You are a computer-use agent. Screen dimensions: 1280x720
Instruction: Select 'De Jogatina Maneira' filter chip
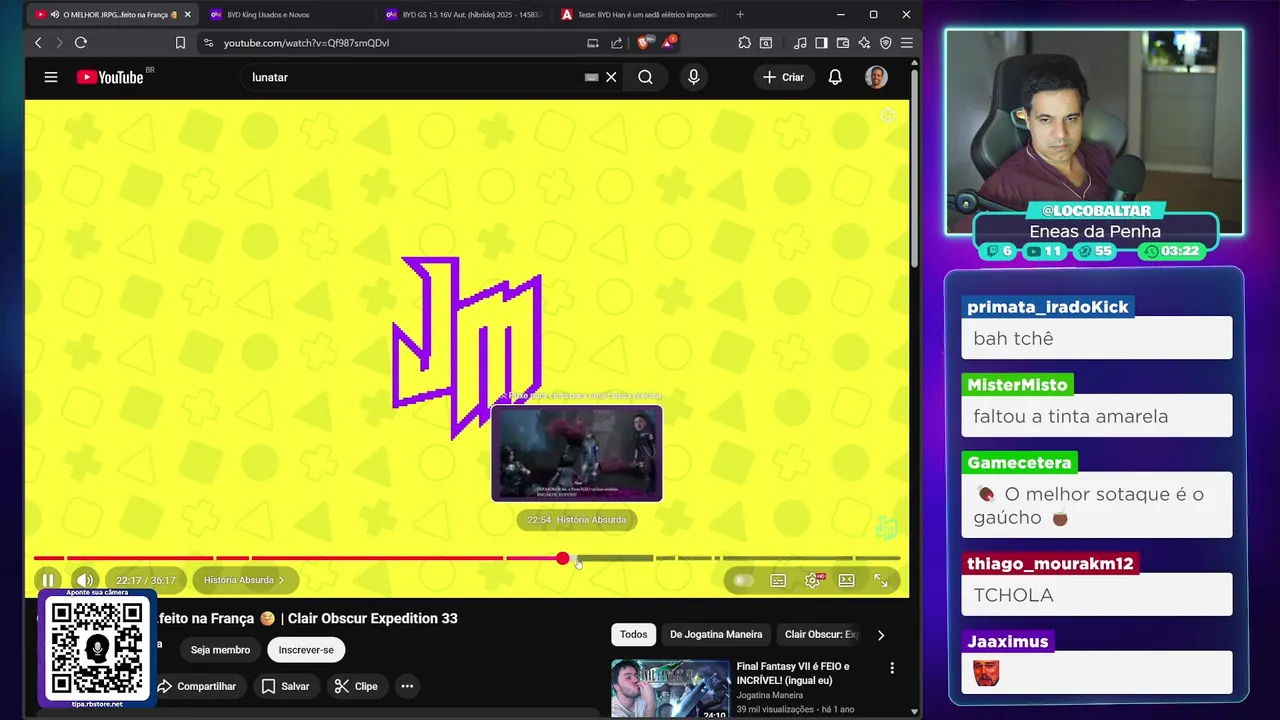[716, 634]
